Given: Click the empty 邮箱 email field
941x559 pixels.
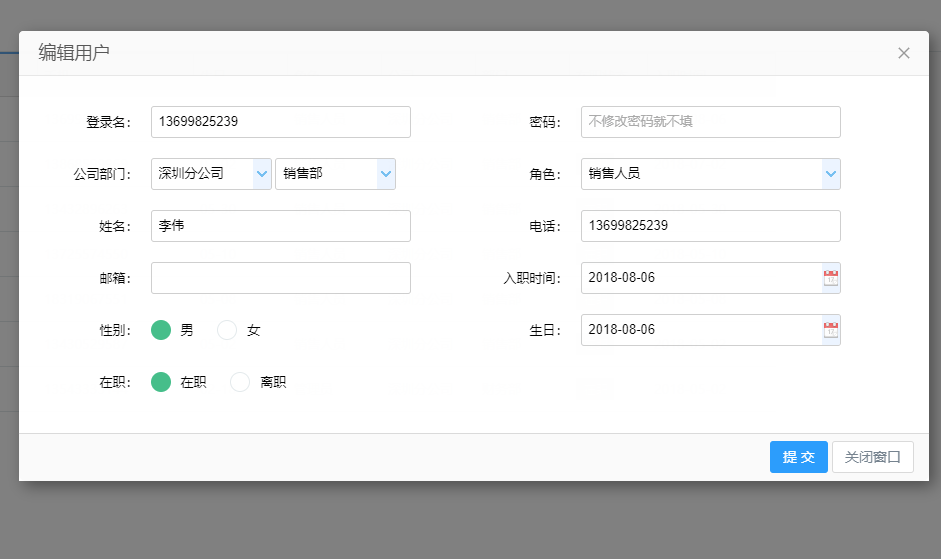Looking at the screenshot, I should pyautogui.click(x=280, y=278).
